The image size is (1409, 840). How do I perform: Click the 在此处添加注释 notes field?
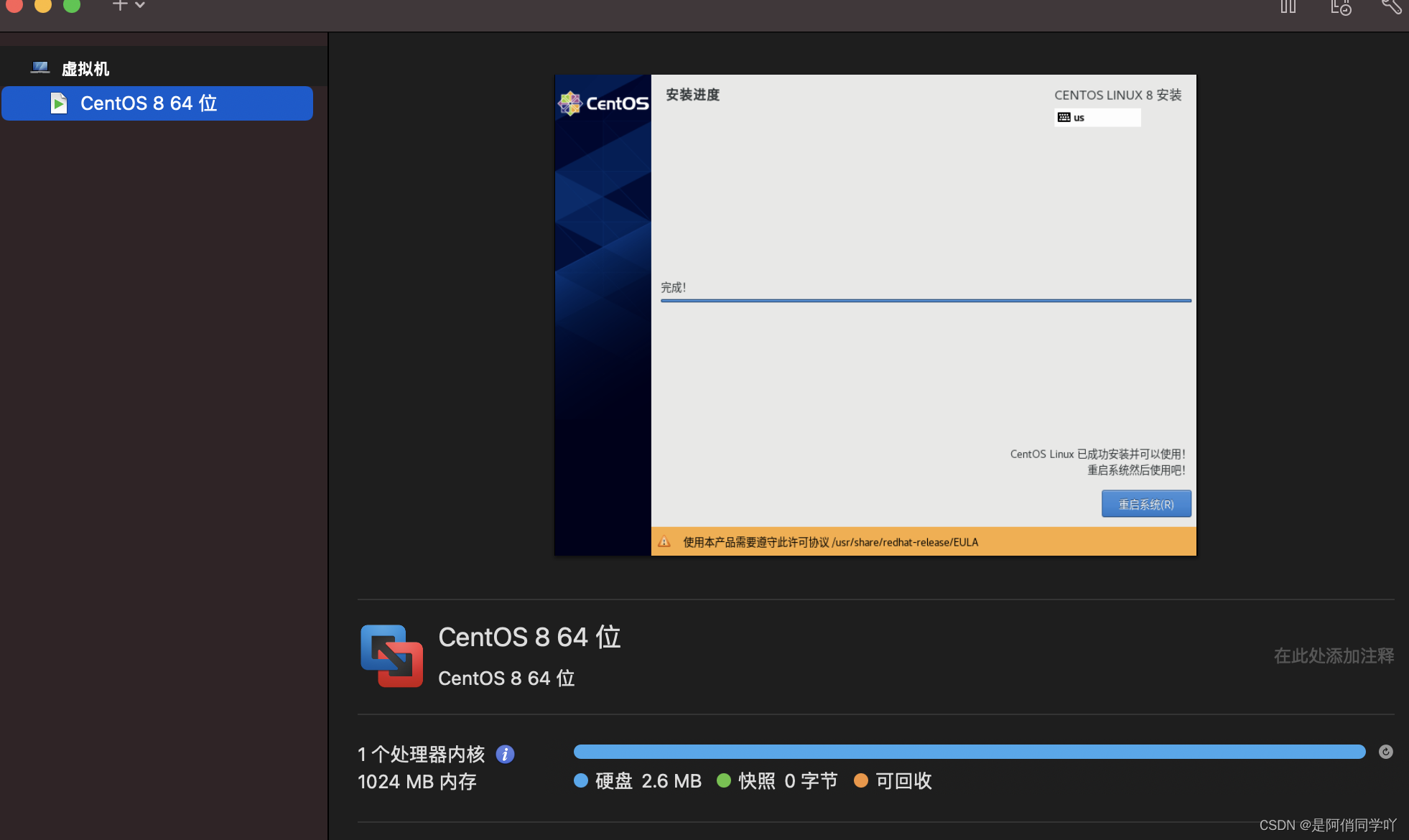(1333, 655)
